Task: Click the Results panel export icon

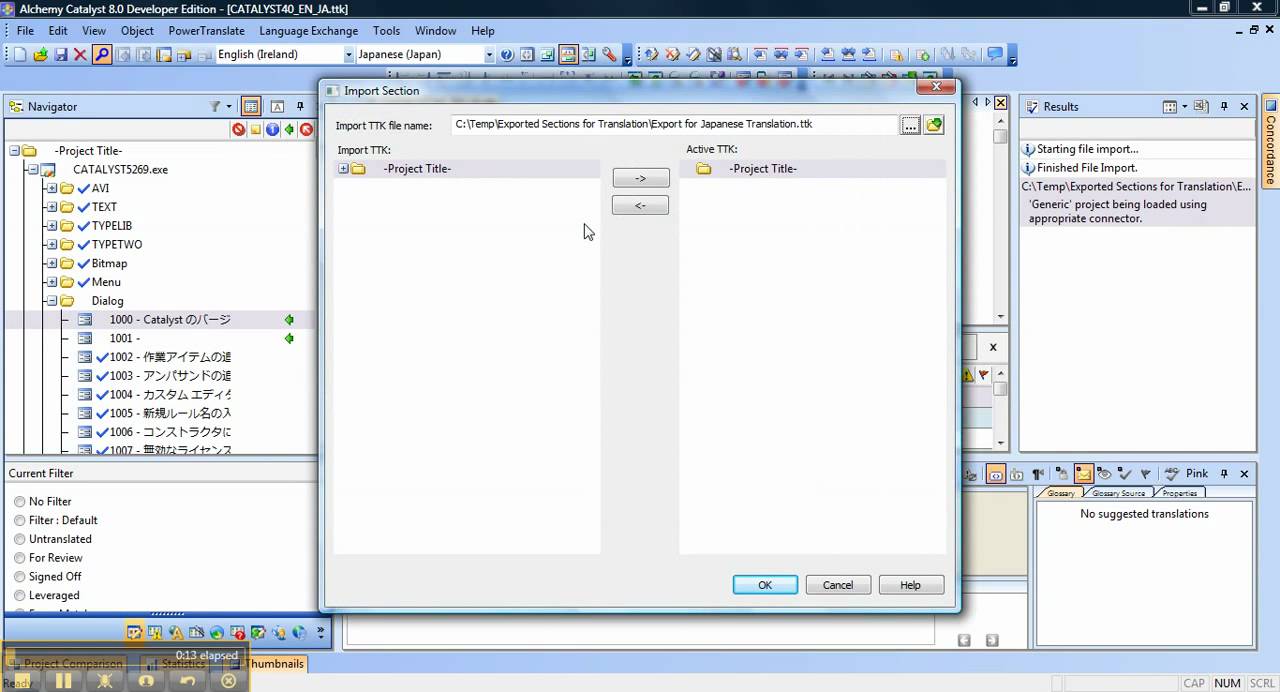Action: tap(1202, 107)
